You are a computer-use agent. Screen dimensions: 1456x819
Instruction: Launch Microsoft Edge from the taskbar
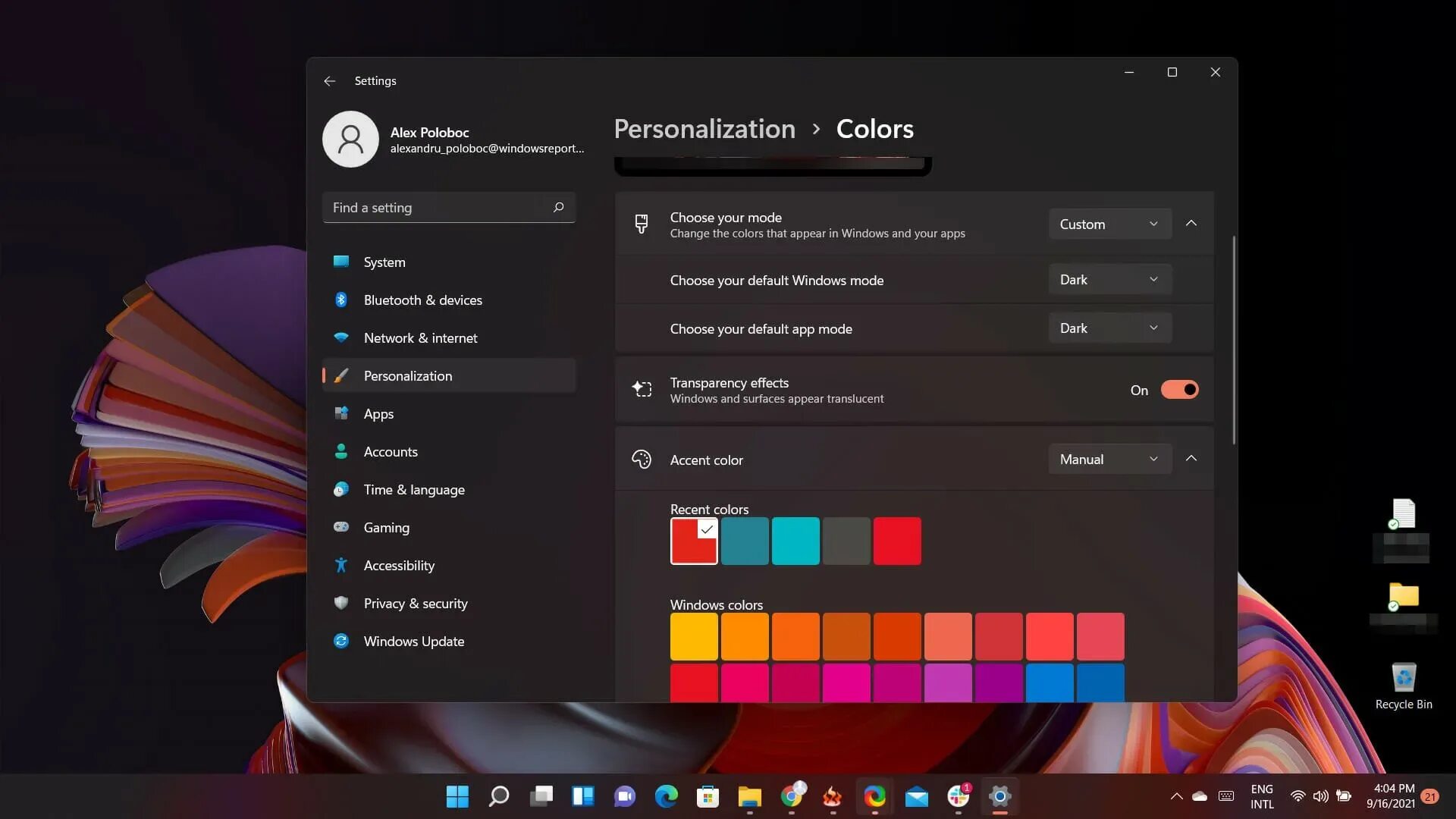click(666, 796)
